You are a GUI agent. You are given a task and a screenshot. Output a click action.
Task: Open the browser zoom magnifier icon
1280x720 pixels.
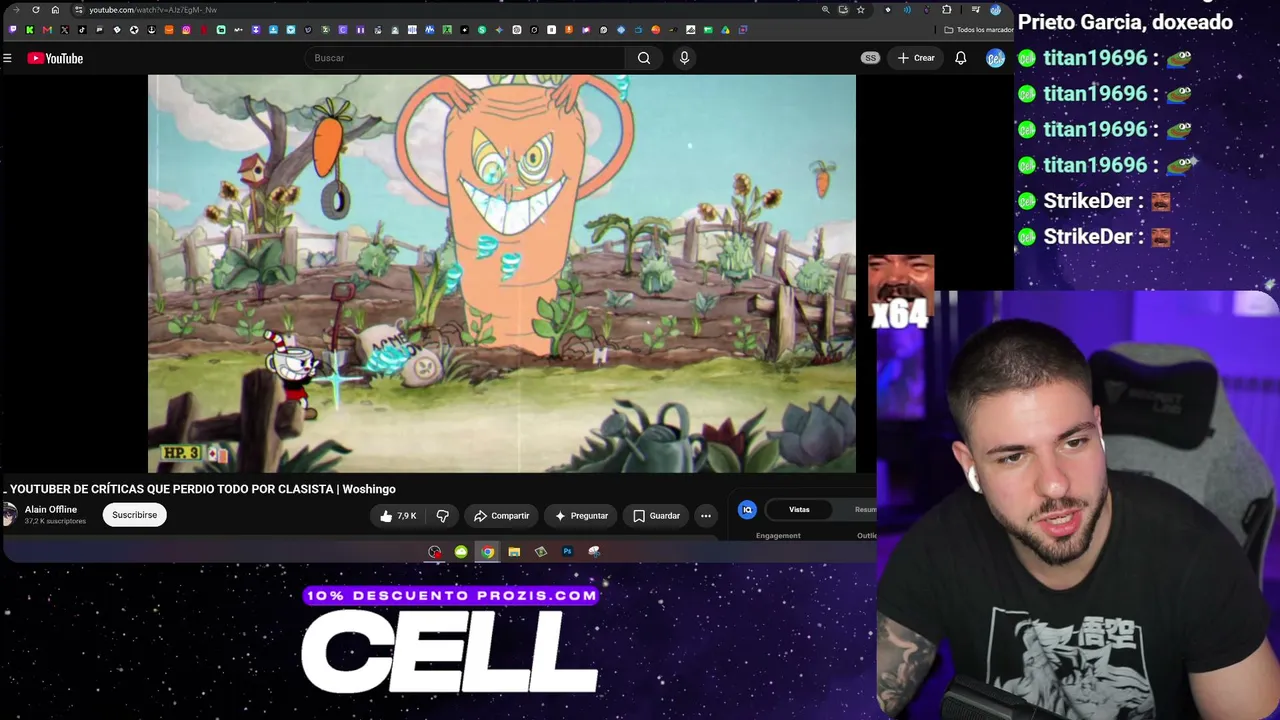[825, 10]
